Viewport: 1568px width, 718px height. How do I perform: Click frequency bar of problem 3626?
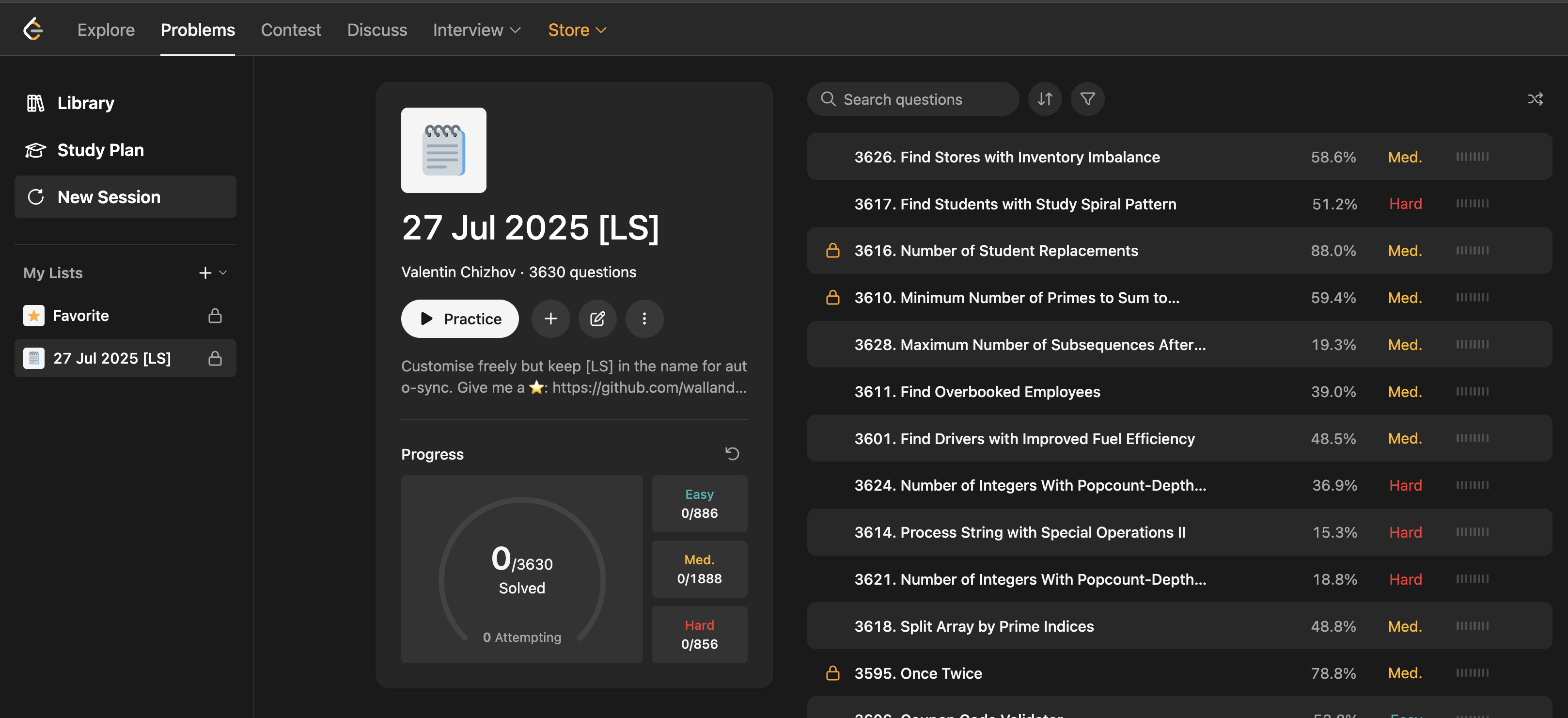1472,157
